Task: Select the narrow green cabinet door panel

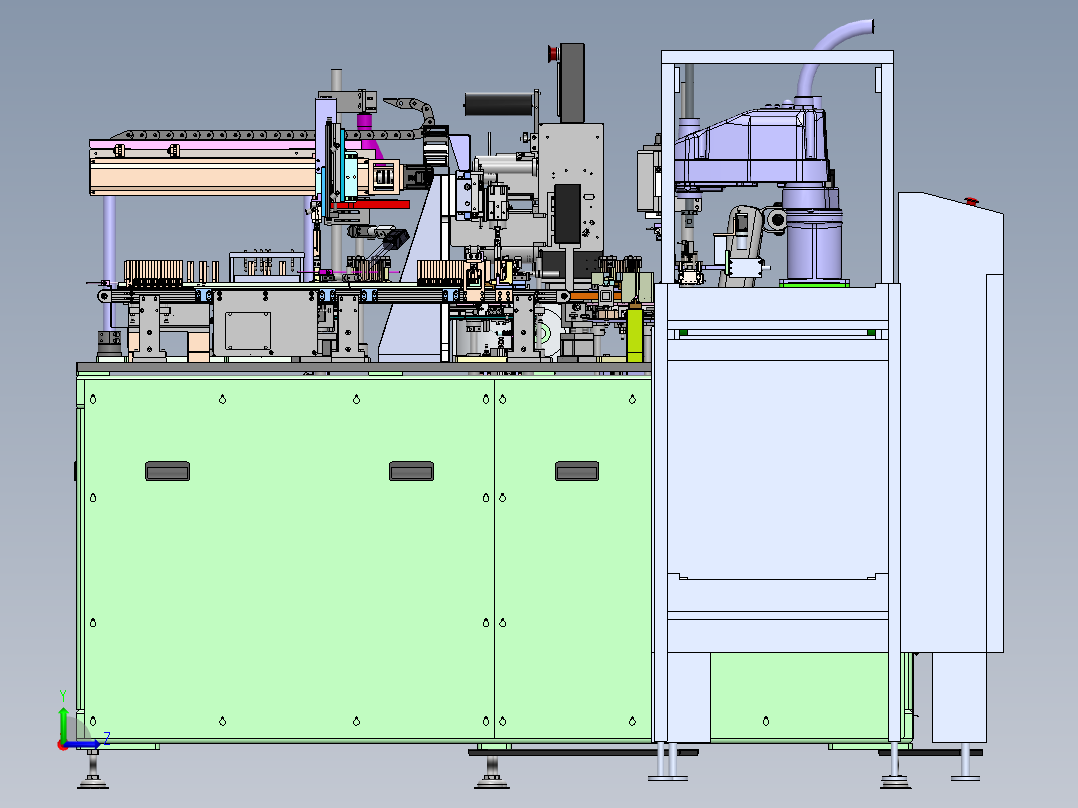Action: (x=573, y=559)
